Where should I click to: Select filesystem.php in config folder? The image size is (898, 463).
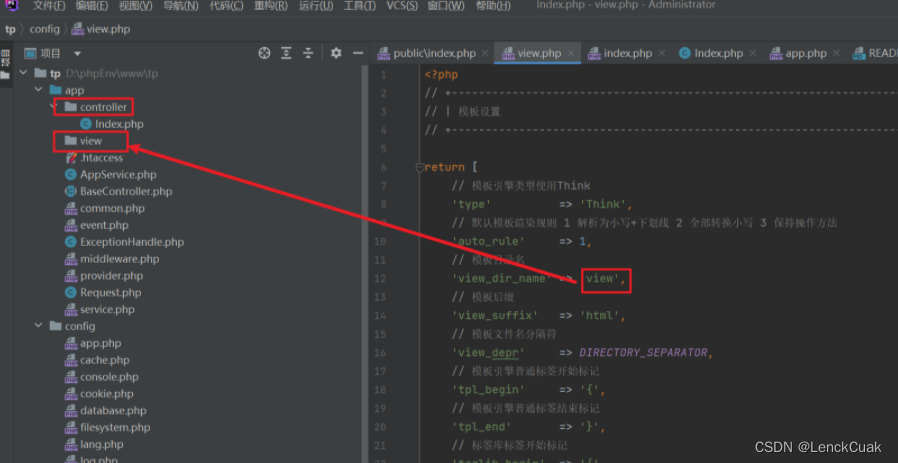(108, 427)
